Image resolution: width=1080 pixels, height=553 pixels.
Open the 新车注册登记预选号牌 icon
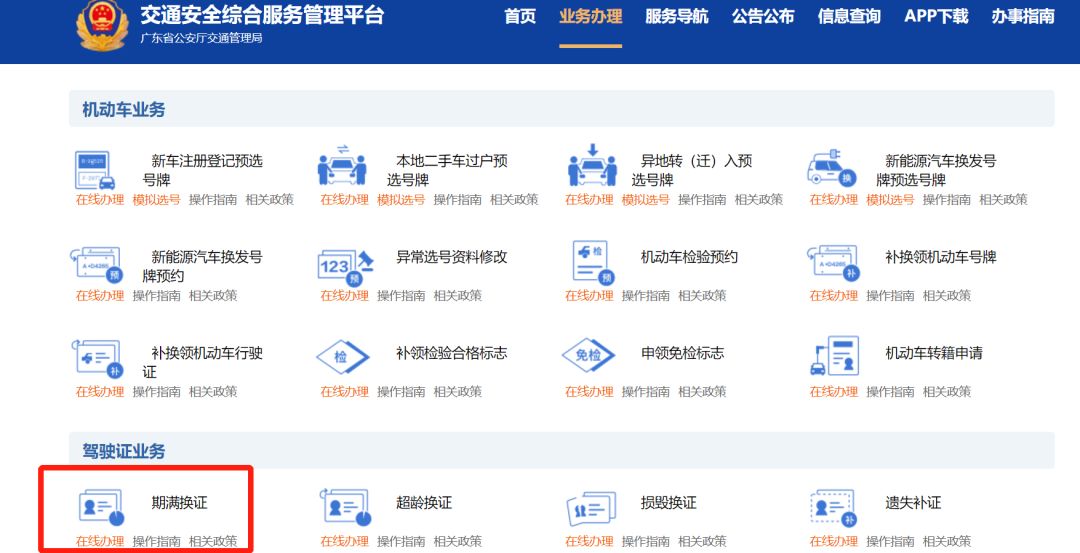tap(95, 170)
